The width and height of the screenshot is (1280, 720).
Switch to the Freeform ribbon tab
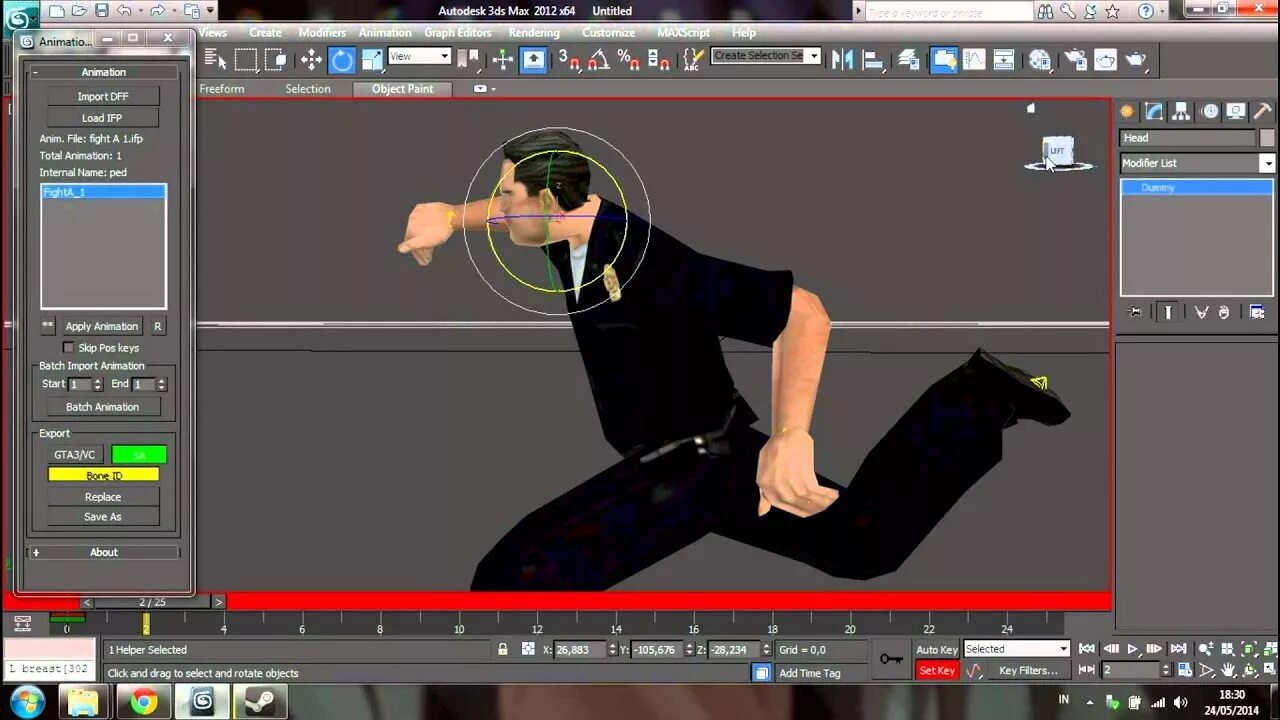pyautogui.click(x=222, y=89)
